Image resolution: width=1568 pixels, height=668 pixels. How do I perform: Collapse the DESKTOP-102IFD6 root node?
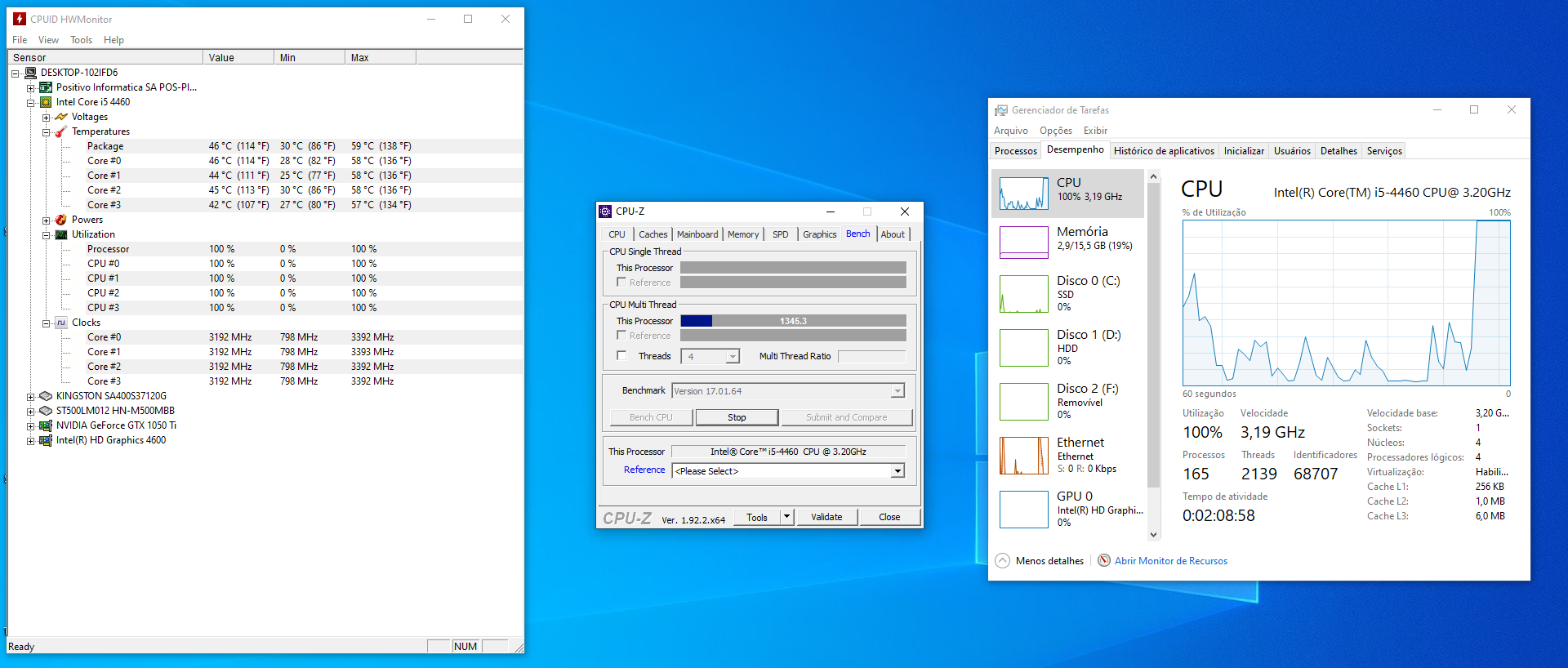point(15,73)
